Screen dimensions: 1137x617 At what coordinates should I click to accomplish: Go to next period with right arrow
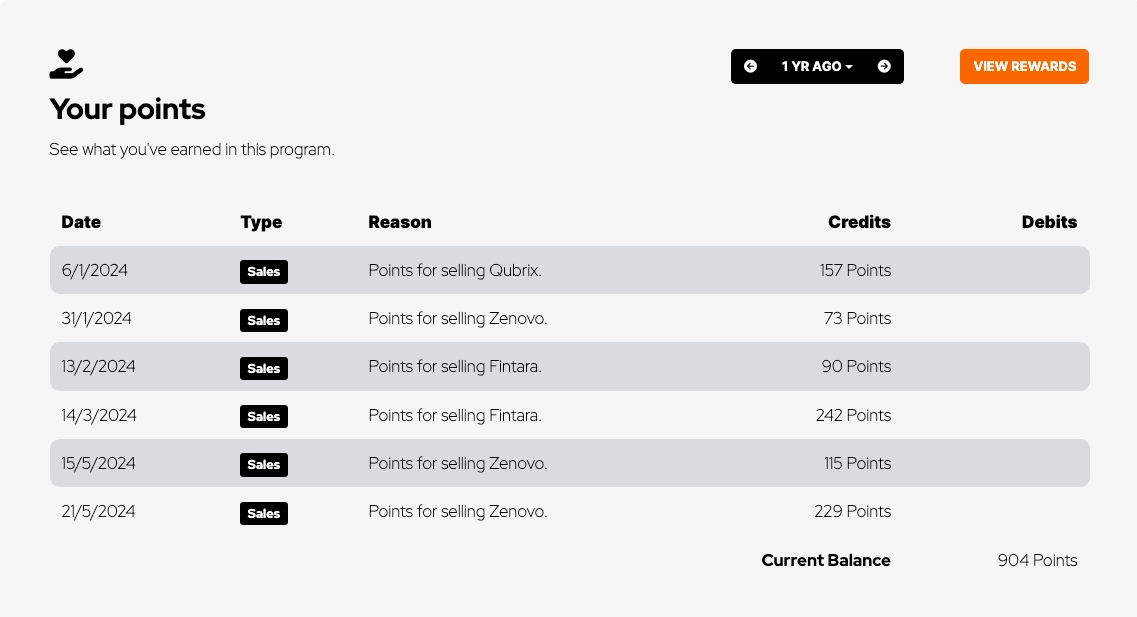[x=884, y=67]
